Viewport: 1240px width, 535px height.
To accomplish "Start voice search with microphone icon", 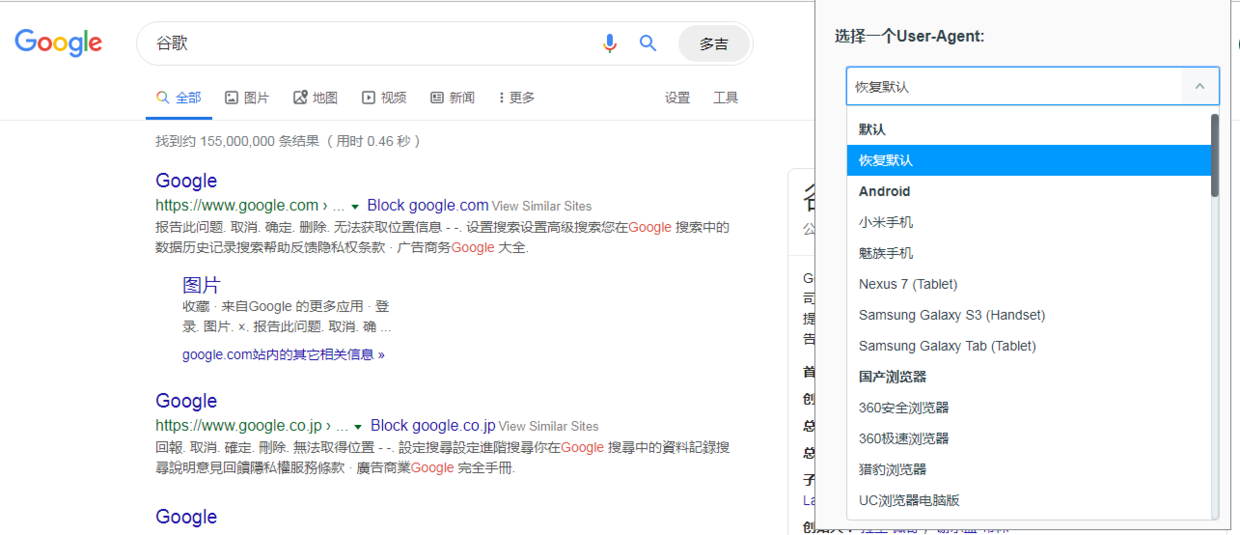I will (x=610, y=44).
